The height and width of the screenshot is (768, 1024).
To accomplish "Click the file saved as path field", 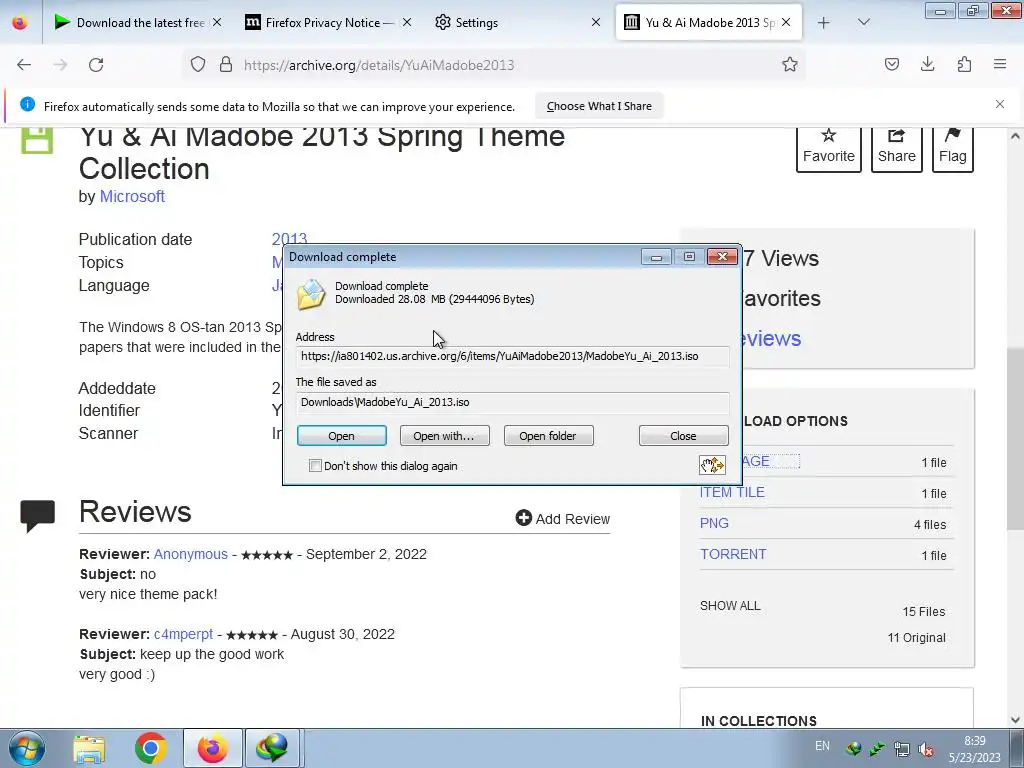I will (x=513, y=402).
